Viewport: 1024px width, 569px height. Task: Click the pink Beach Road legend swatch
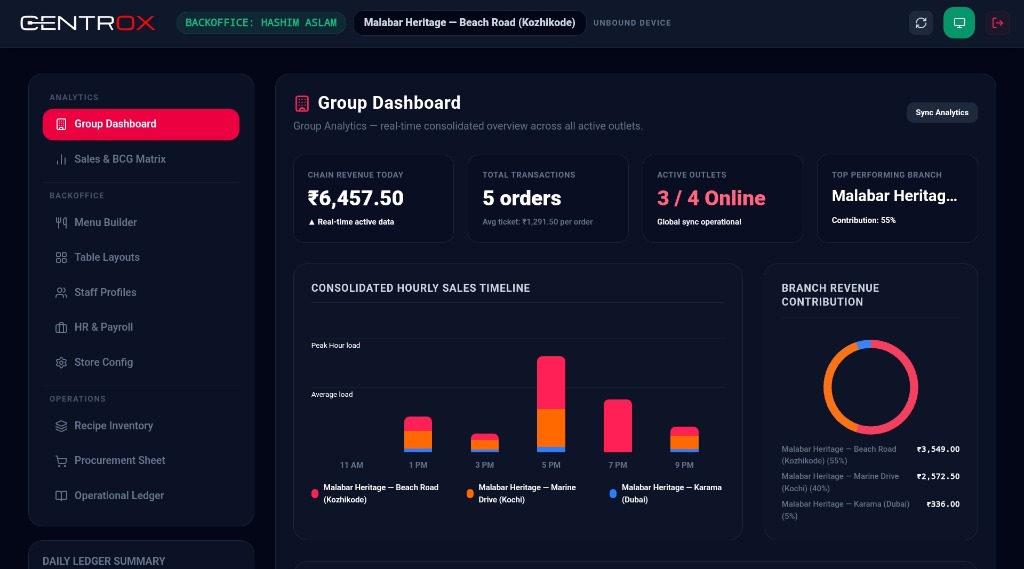point(315,494)
